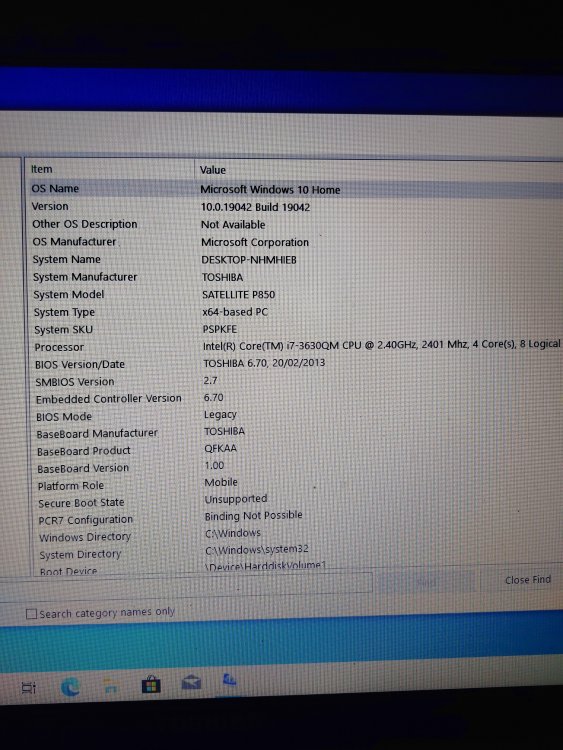
Task: Click the Binding Not Possible value
Action: [254, 516]
